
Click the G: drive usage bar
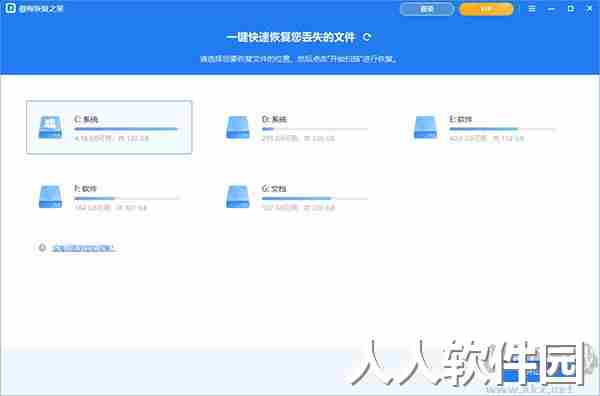point(314,199)
